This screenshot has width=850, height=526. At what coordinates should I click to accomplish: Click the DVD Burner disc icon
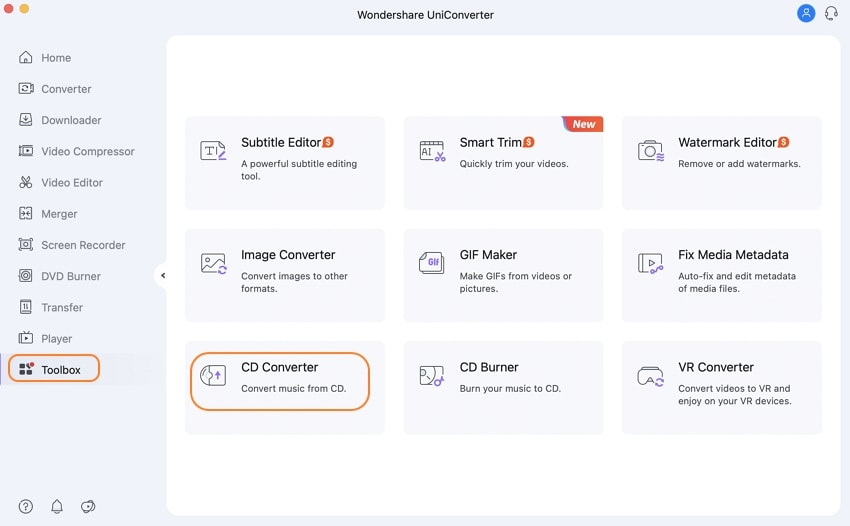coord(25,275)
